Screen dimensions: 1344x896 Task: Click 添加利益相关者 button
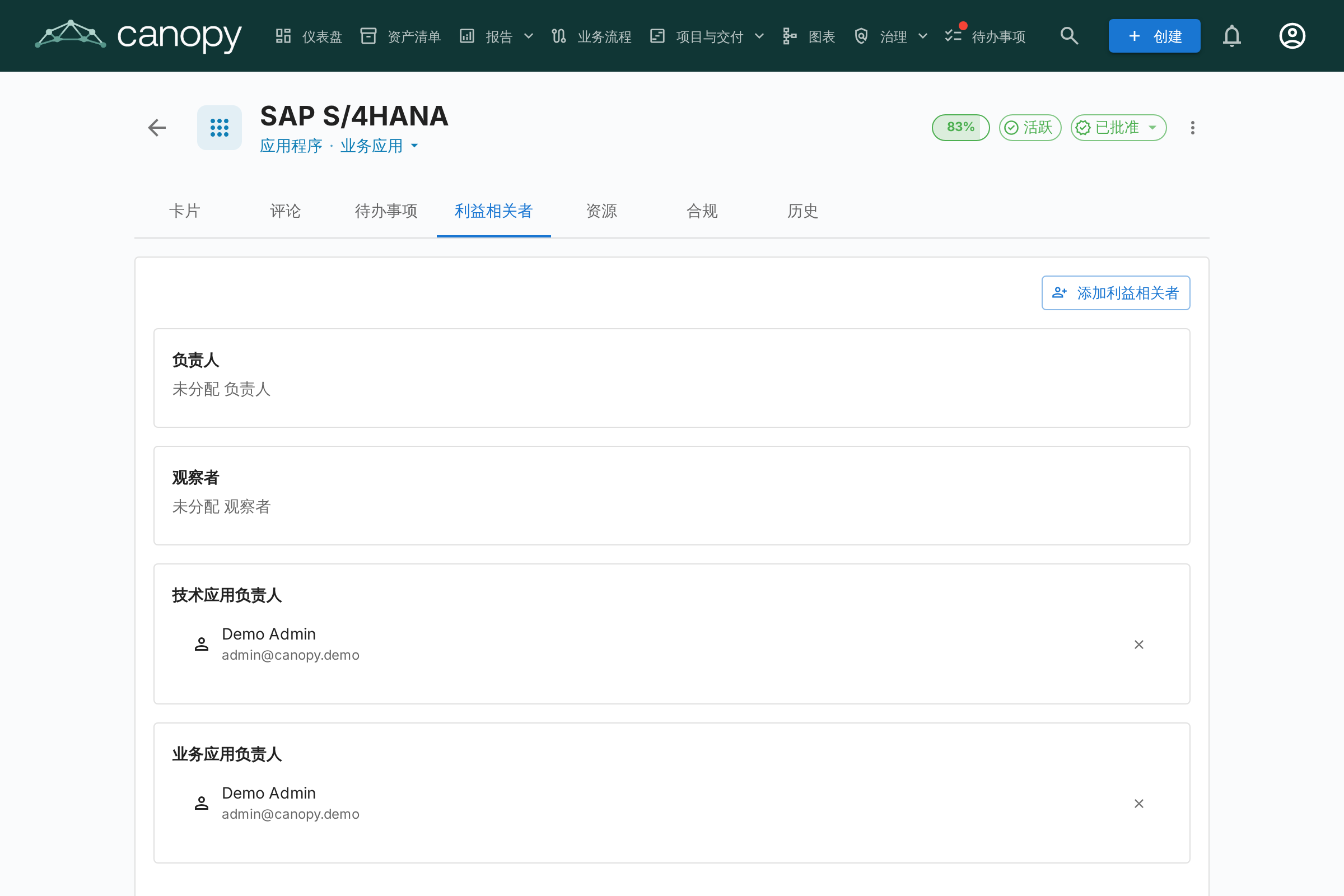coord(1116,293)
